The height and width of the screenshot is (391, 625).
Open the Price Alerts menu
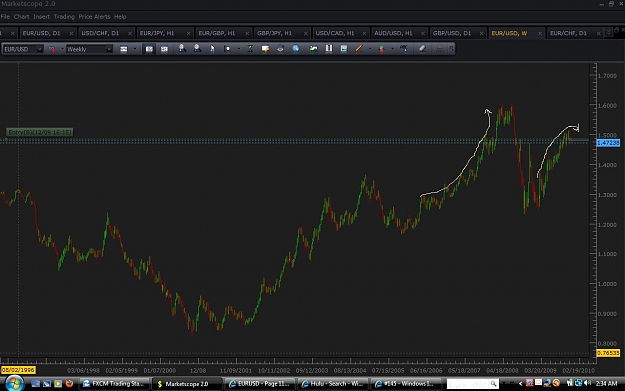[x=94, y=17]
